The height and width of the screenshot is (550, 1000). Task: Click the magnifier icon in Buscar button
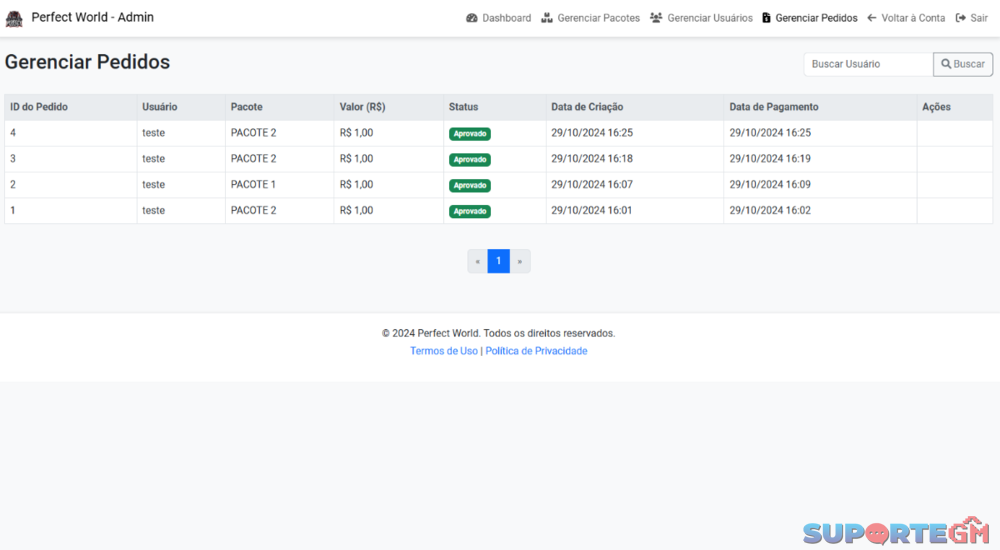pyautogui.click(x=946, y=64)
